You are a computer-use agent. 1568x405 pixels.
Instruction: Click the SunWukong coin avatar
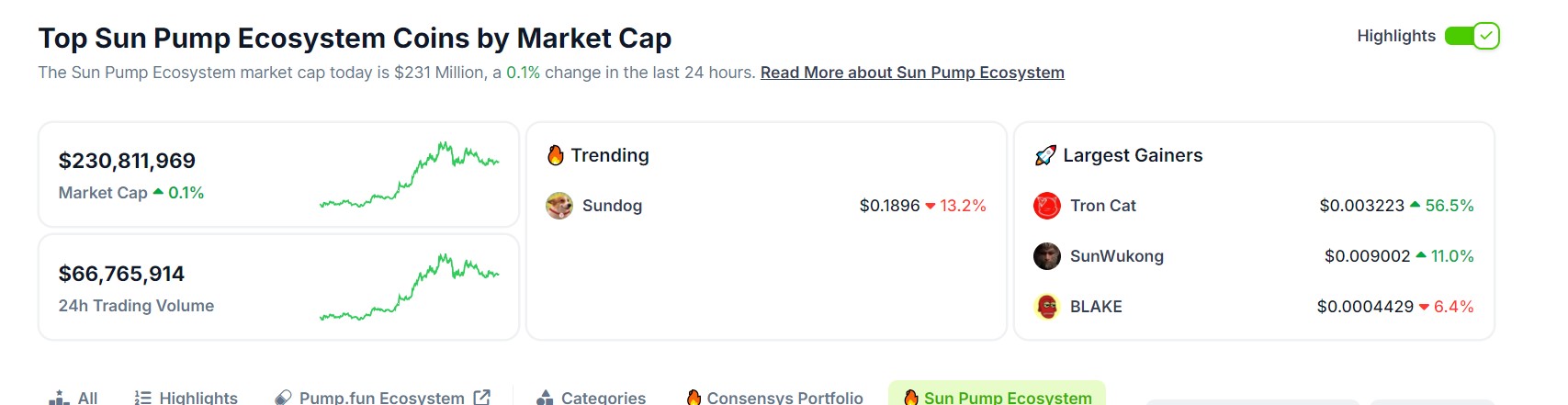[x=1046, y=256]
